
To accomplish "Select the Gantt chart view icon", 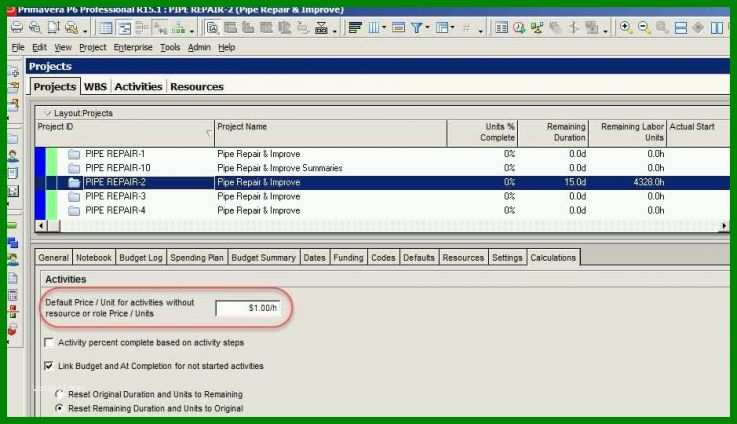I will click(x=124, y=28).
